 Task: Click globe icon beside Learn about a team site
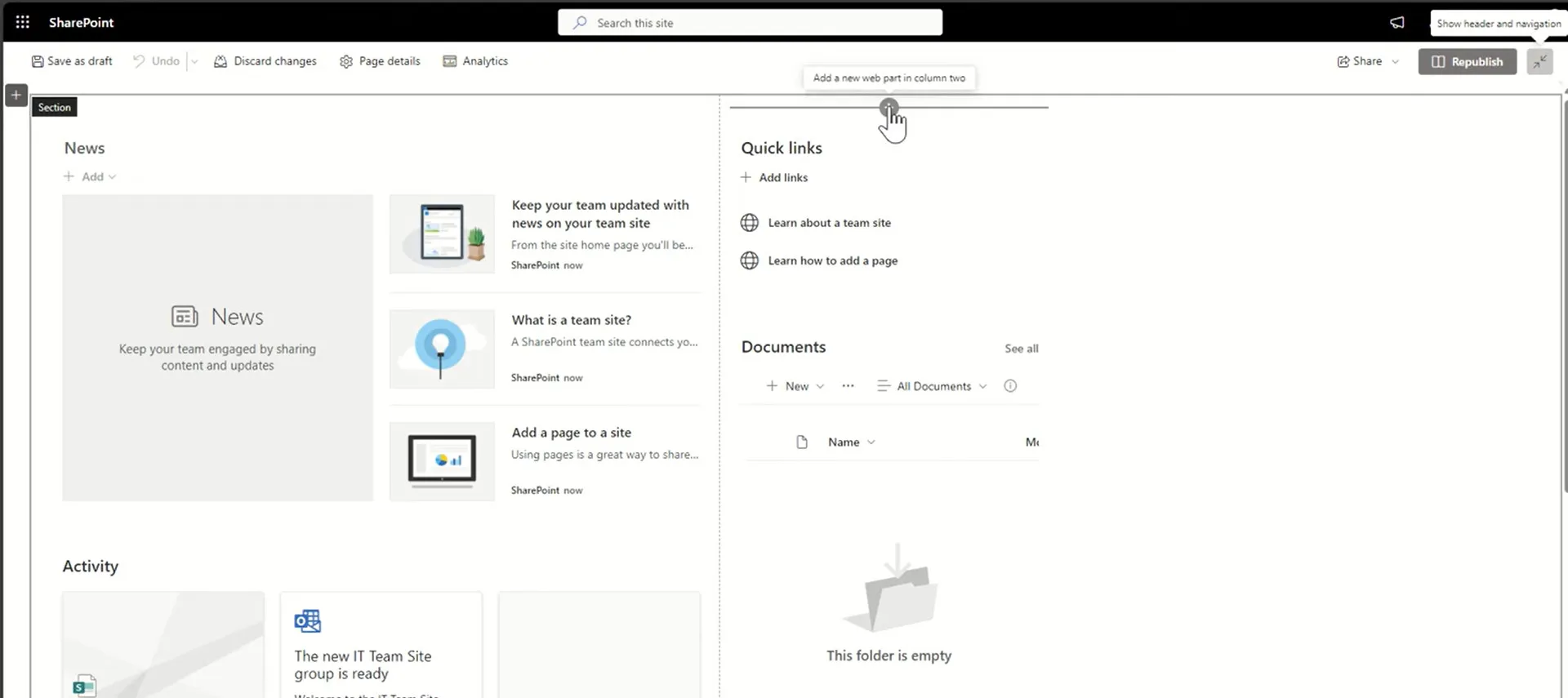(x=749, y=223)
